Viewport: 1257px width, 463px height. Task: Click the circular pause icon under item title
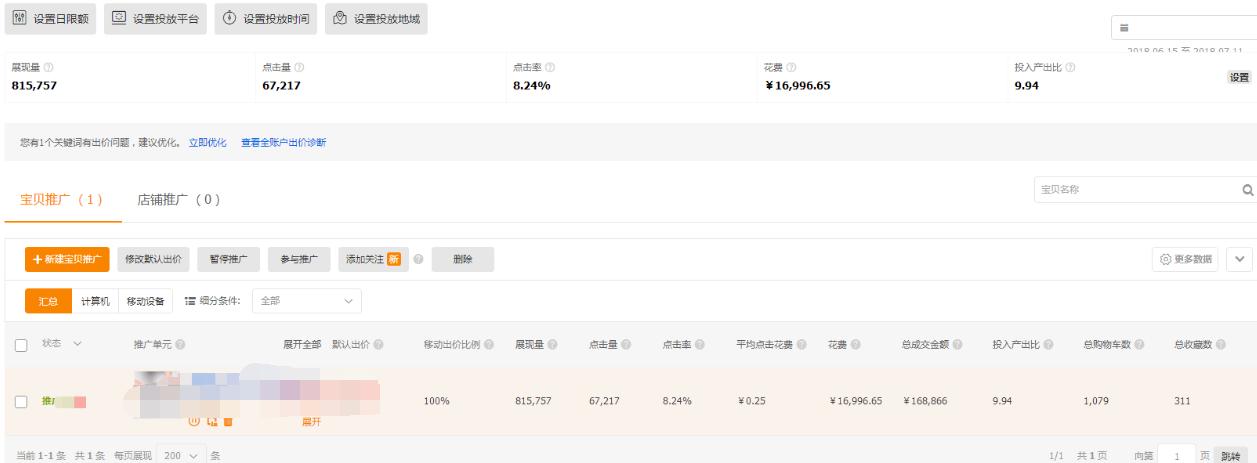tap(196, 421)
